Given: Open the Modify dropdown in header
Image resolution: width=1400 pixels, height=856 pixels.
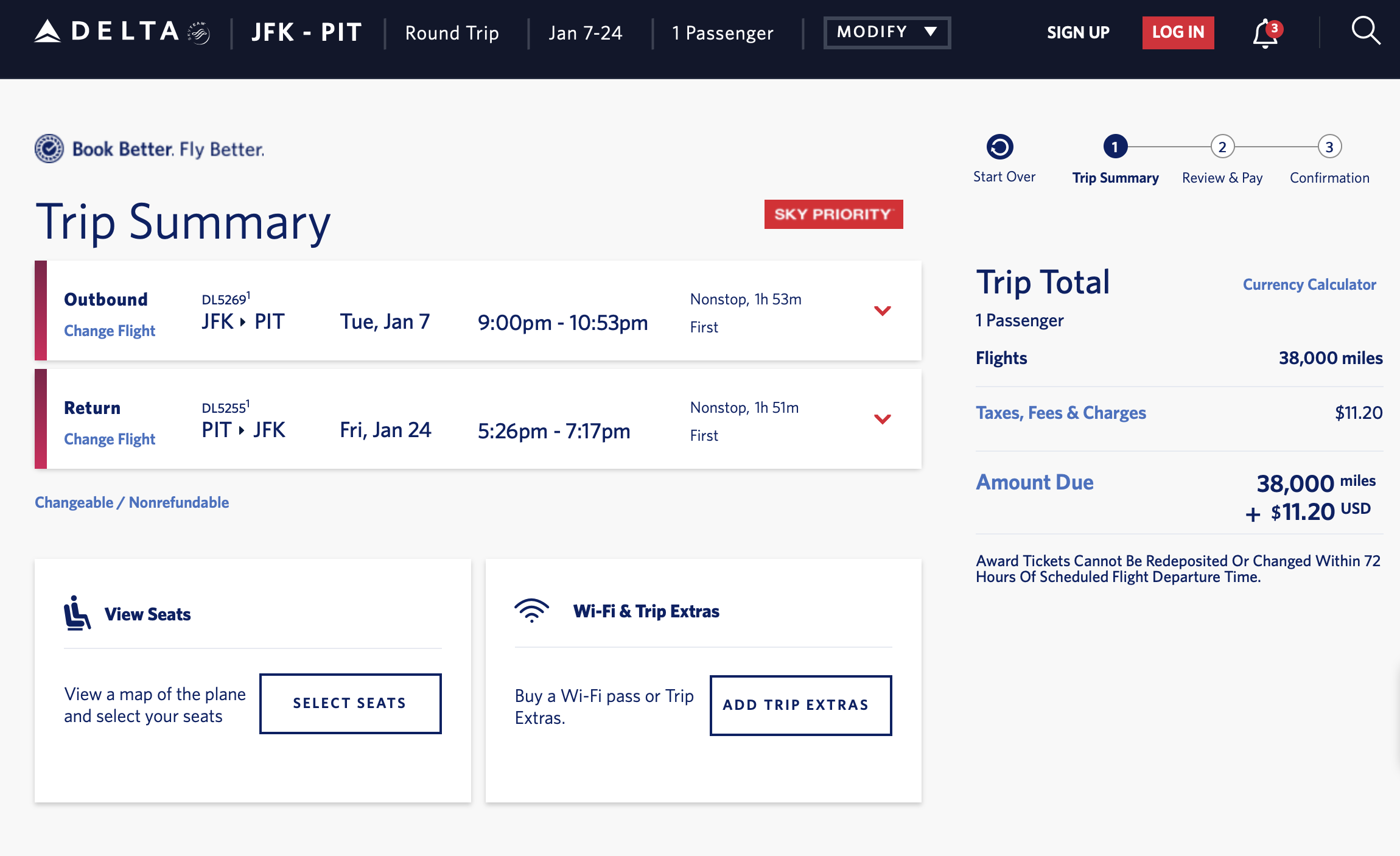Looking at the screenshot, I should pyautogui.click(x=887, y=32).
